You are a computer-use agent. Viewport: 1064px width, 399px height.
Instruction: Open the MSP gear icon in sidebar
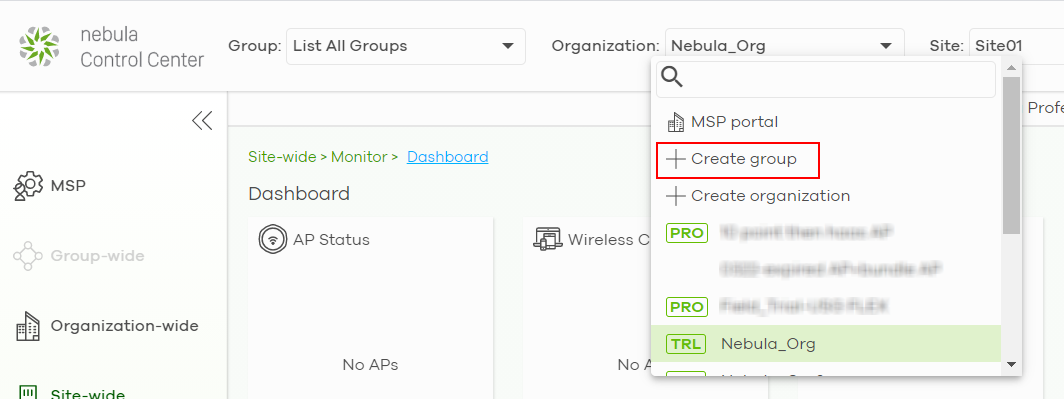pyautogui.click(x=28, y=185)
